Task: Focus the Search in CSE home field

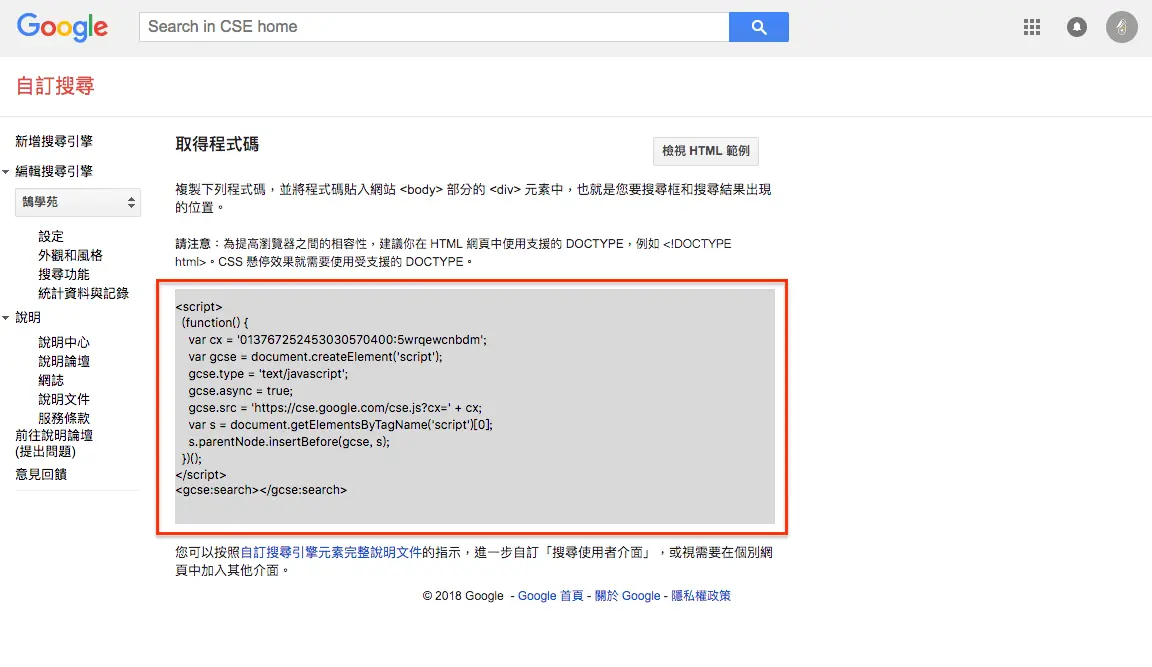Action: 433,27
